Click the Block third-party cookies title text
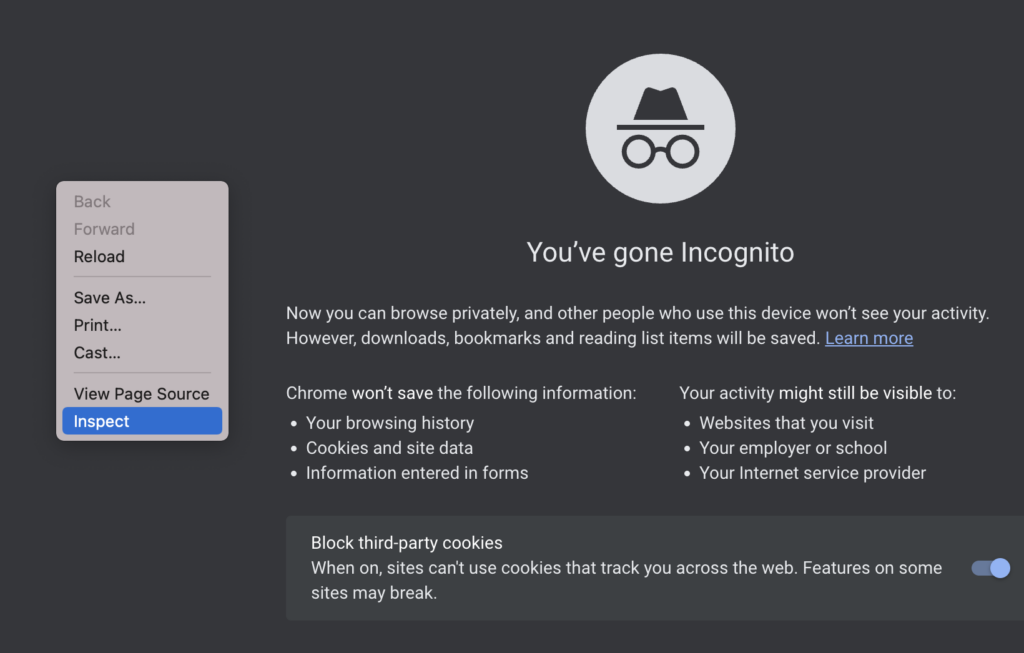1024x653 pixels. click(407, 543)
